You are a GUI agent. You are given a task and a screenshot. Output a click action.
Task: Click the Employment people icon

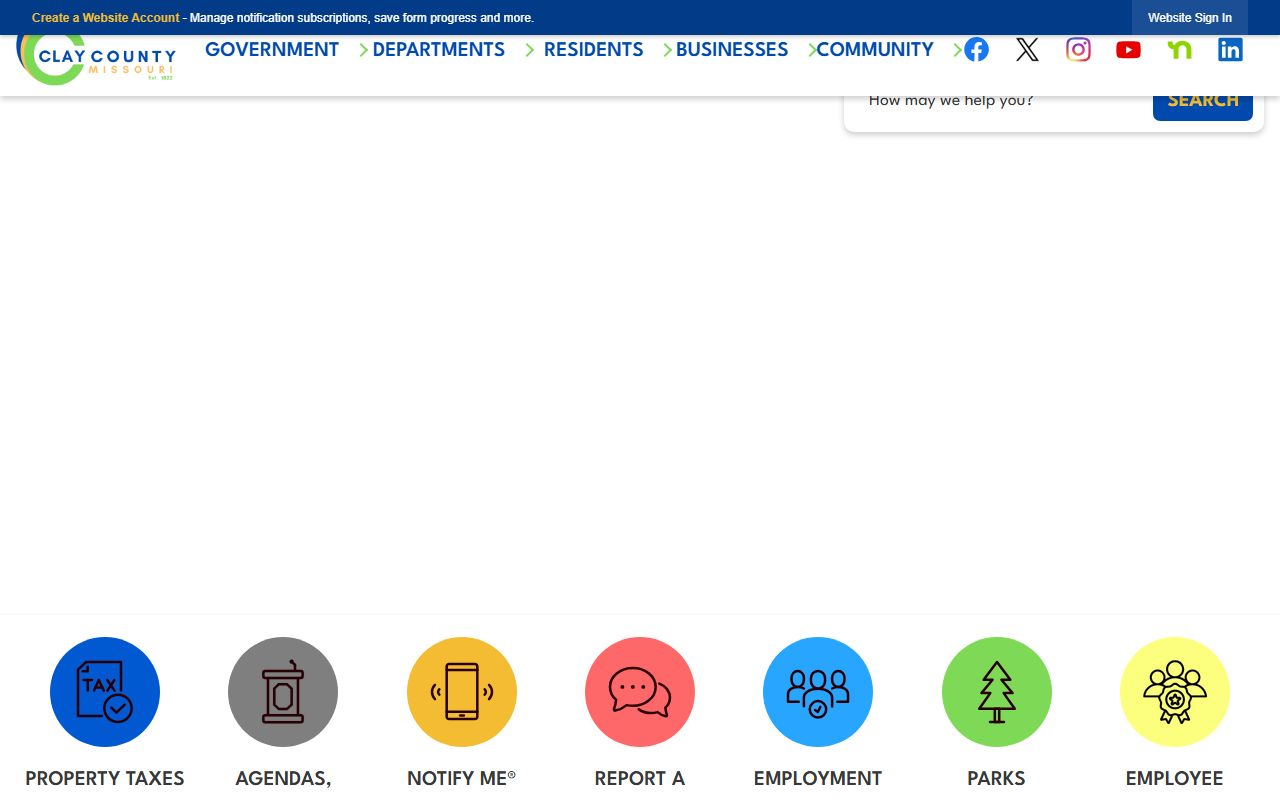point(818,692)
